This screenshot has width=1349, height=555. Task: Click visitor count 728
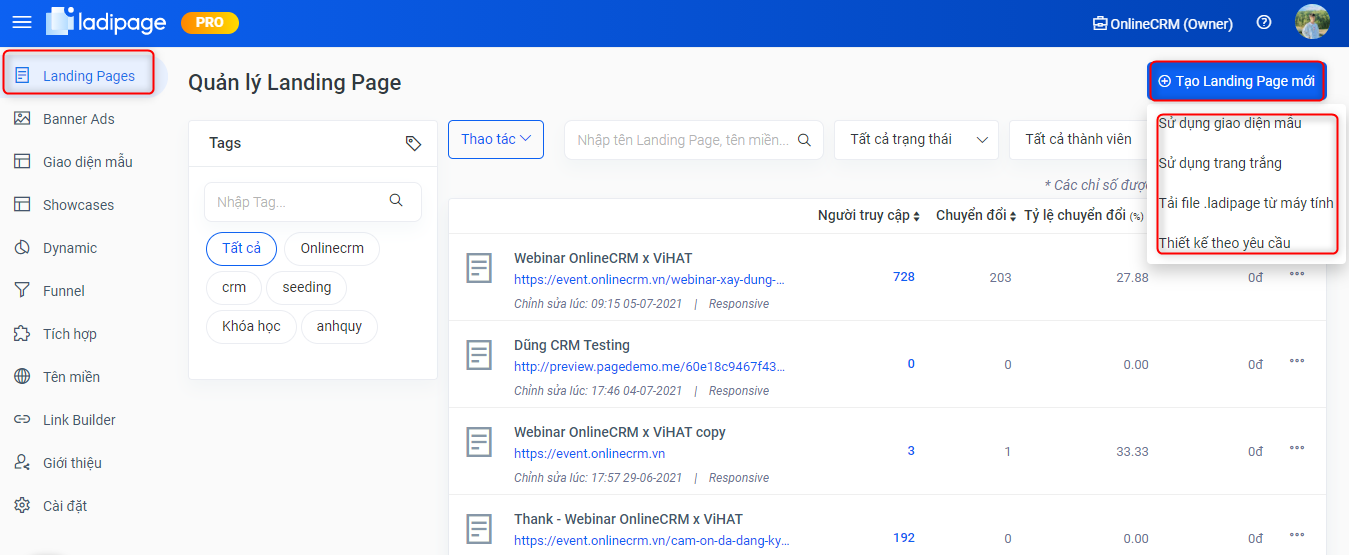[904, 277]
